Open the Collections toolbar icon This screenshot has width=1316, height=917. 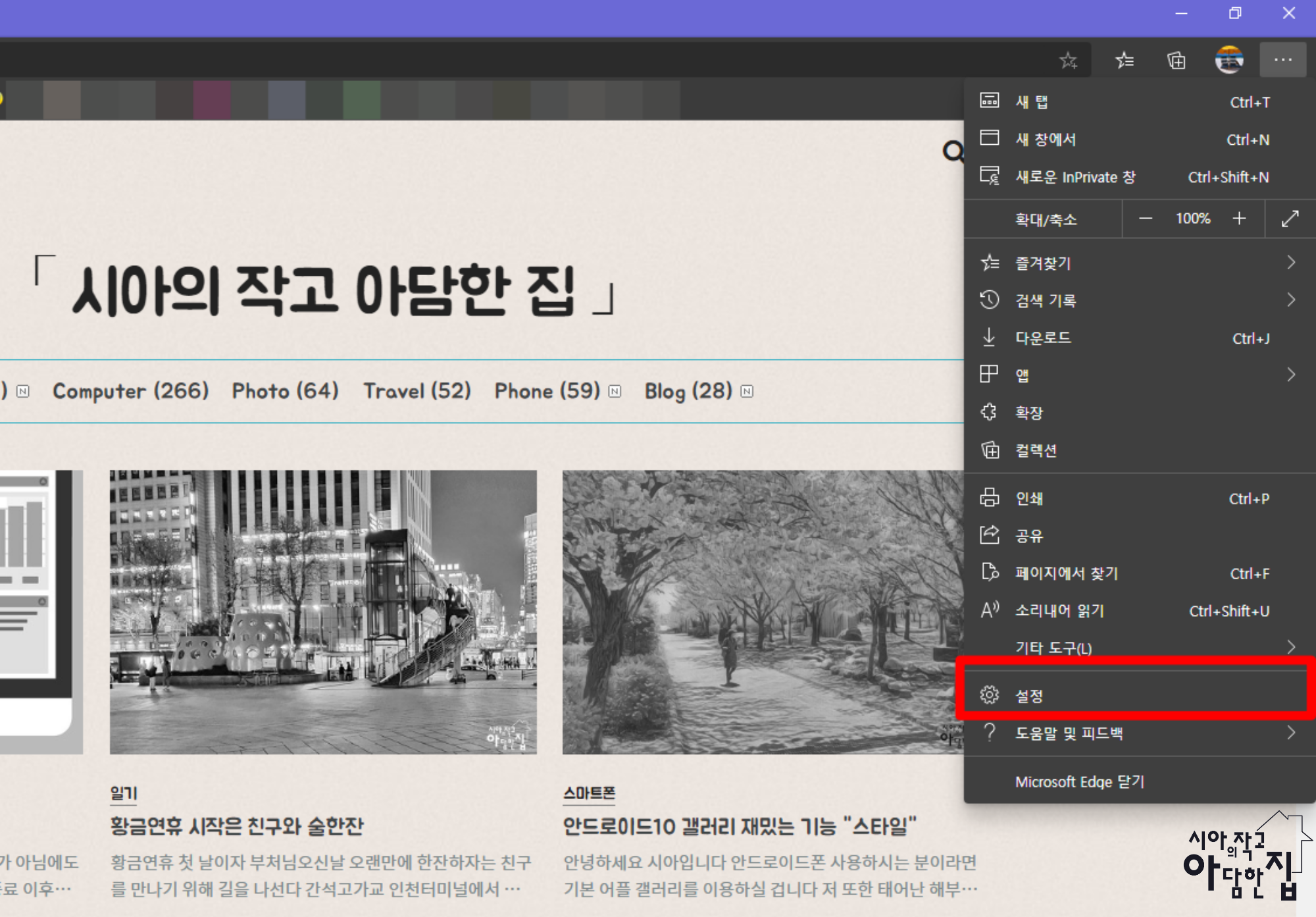(1177, 61)
